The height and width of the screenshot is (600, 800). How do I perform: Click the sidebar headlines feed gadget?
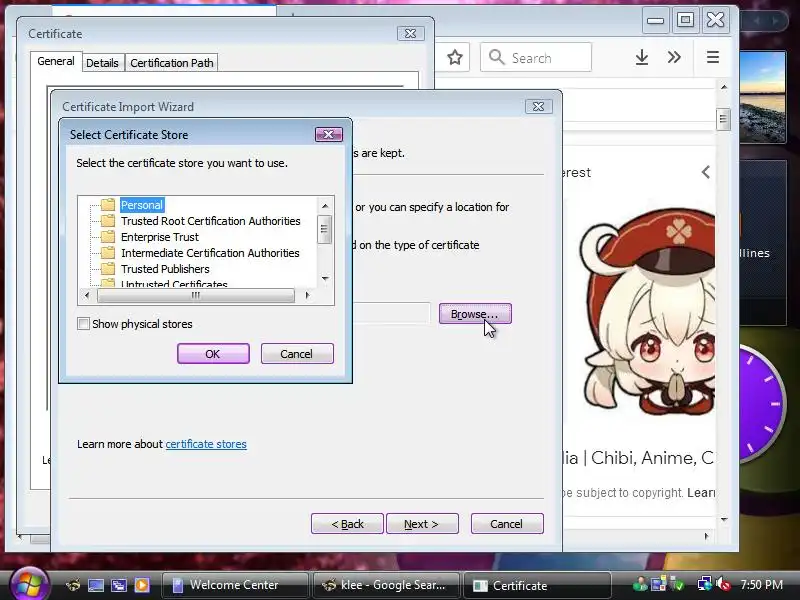[x=763, y=242]
